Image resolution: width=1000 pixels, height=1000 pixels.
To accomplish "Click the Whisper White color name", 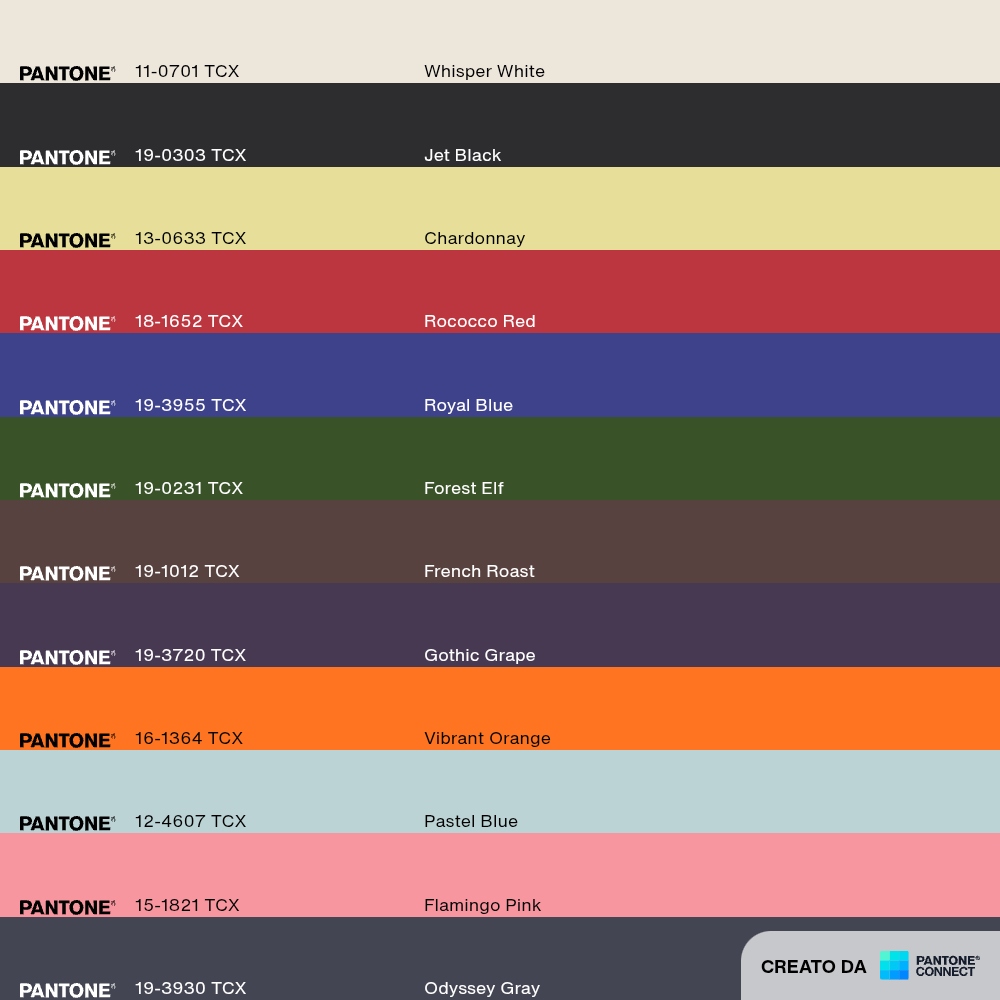I will pos(484,71).
